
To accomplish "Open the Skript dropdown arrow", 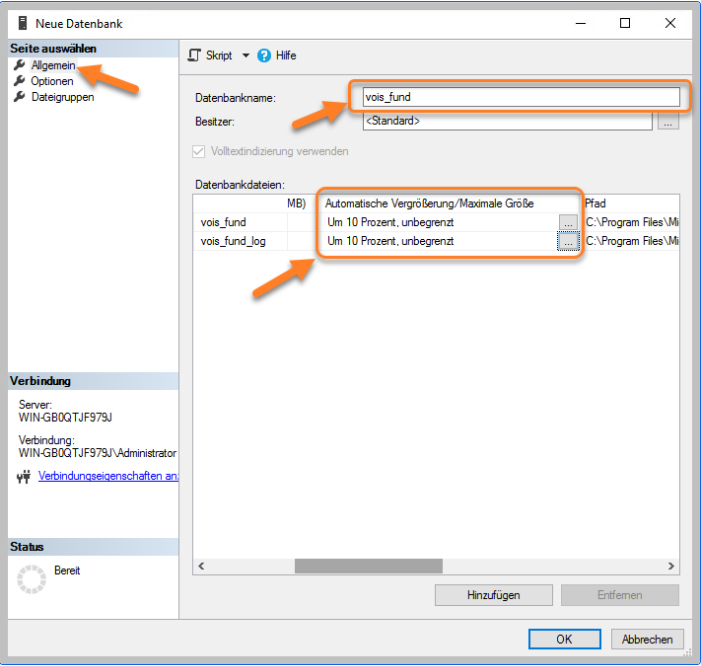I will click(245, 55).
